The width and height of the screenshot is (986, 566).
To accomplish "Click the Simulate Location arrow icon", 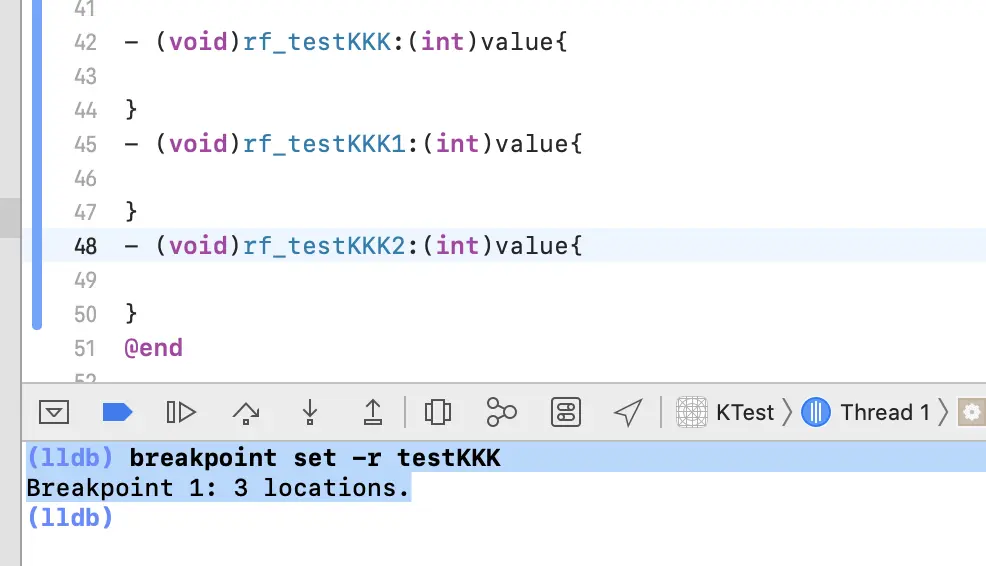I will coord(628,413).
